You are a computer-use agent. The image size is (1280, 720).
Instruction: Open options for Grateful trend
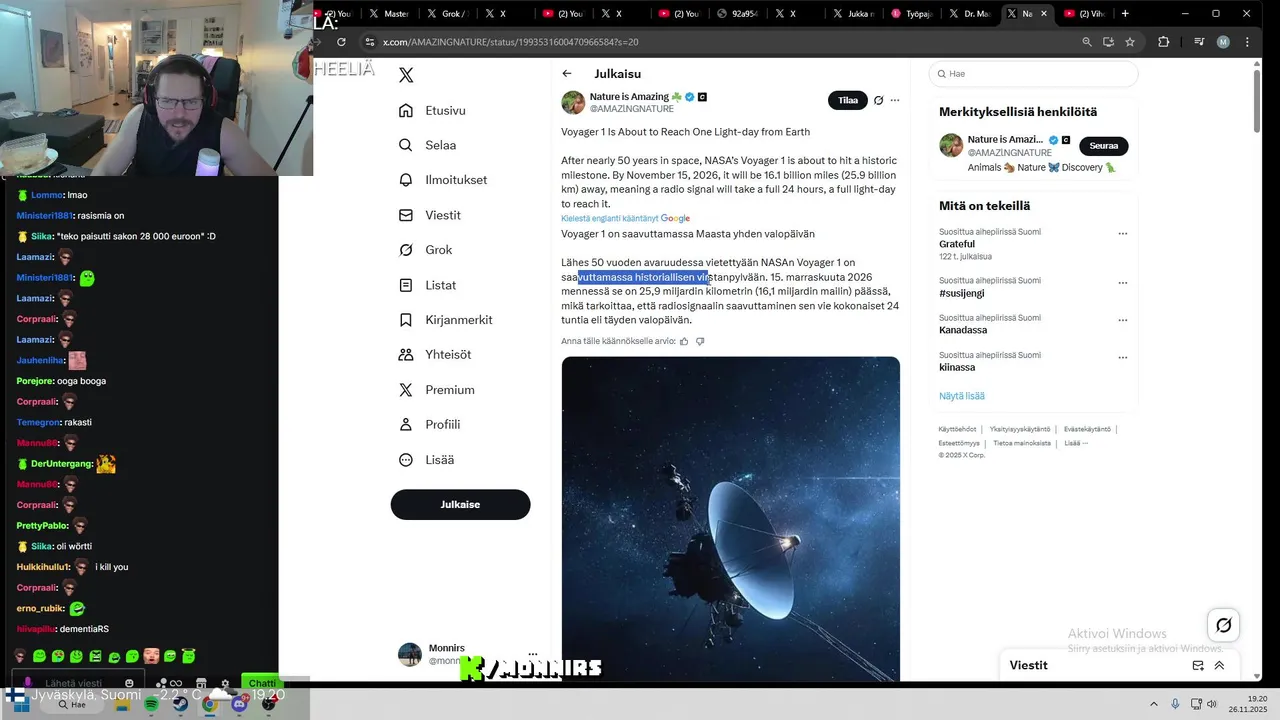tap(1122, 233)
